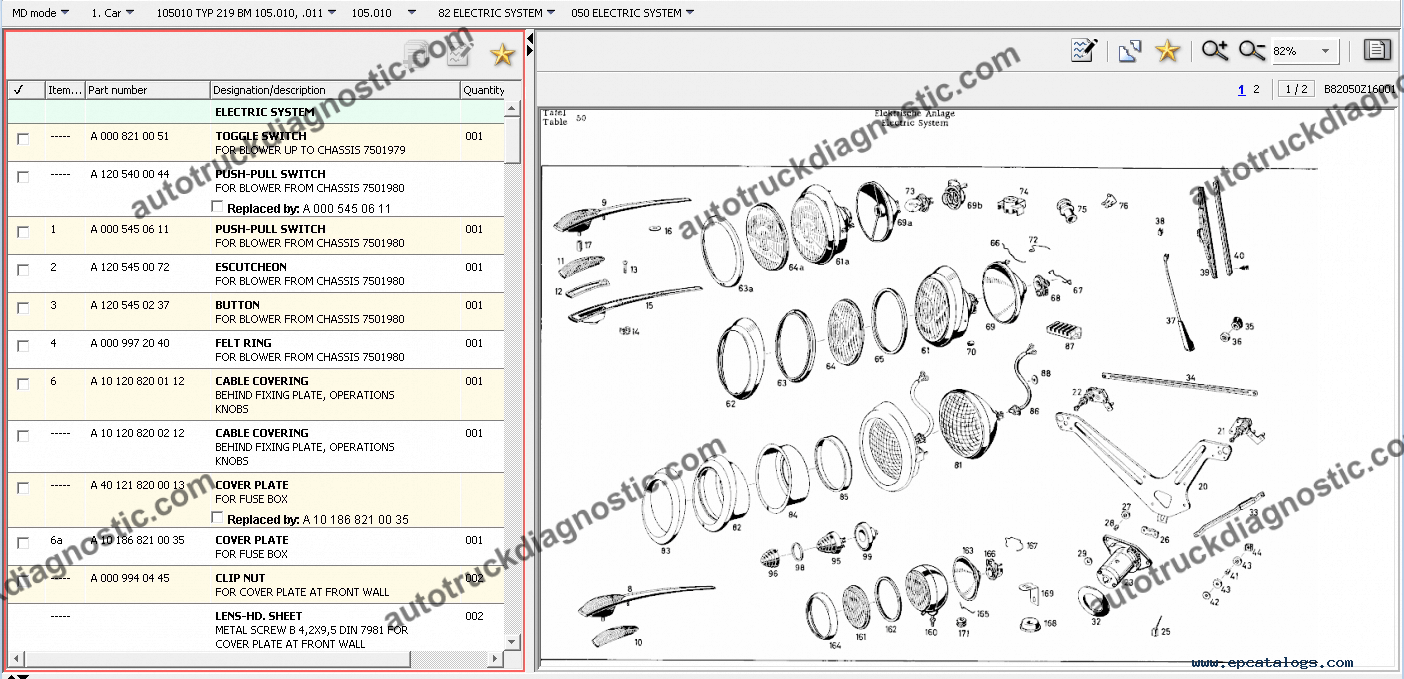This screenshot has height=679, width=1404.
Task: Check the box for TOGGLE SWITCH part
Action: 23,139
